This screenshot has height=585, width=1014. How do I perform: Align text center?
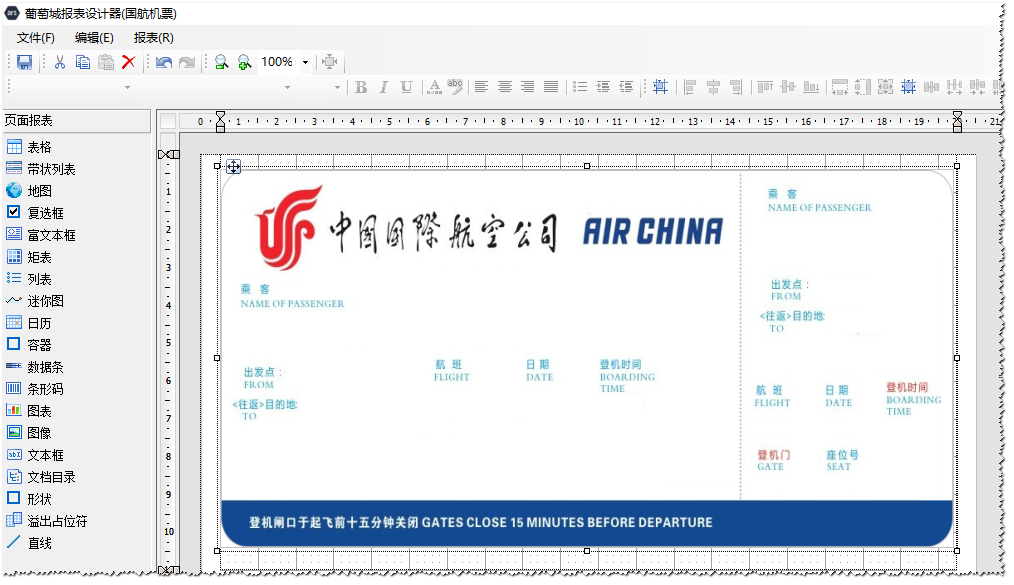[504, 87]
